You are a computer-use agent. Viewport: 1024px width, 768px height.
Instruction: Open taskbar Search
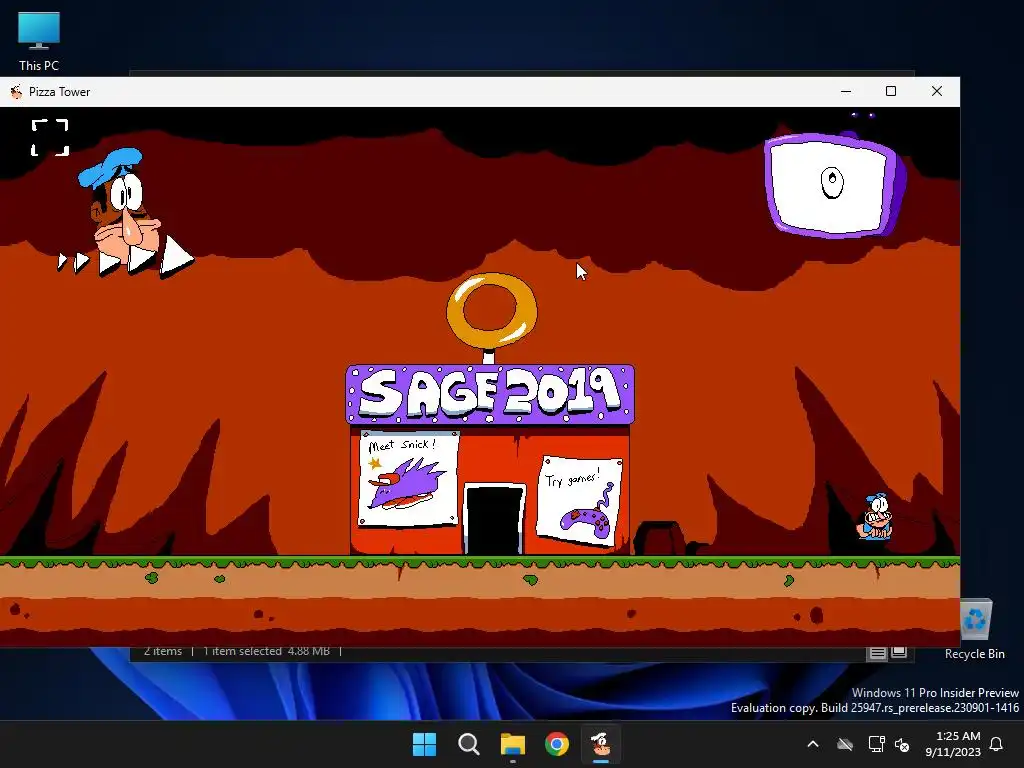pos(468,744)
